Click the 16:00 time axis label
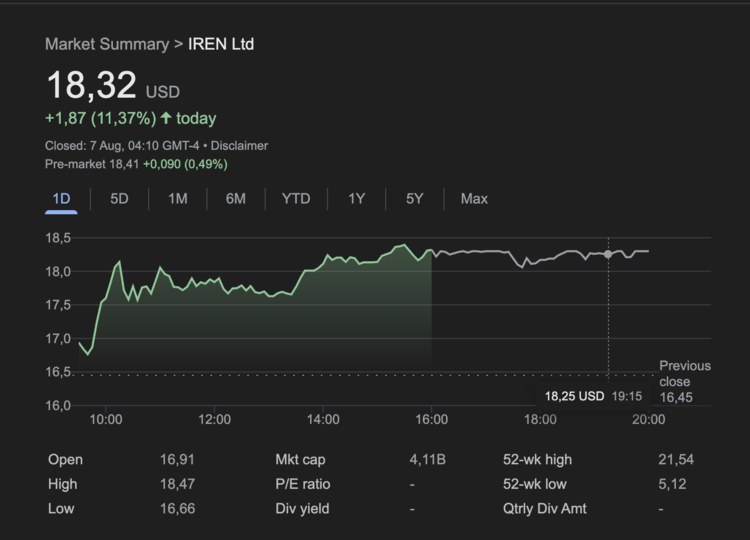Screen dimensions: 750x540 point(431,419)
